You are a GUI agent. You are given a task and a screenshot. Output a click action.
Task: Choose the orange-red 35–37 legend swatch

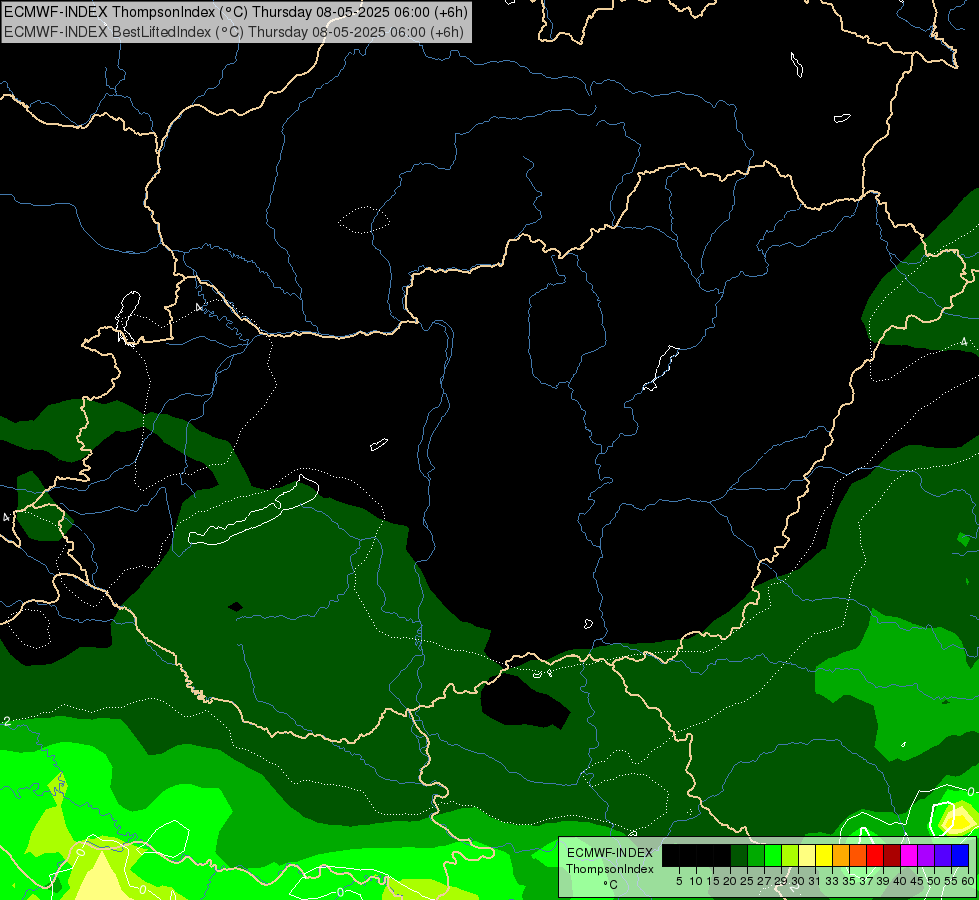click(858, 855)
